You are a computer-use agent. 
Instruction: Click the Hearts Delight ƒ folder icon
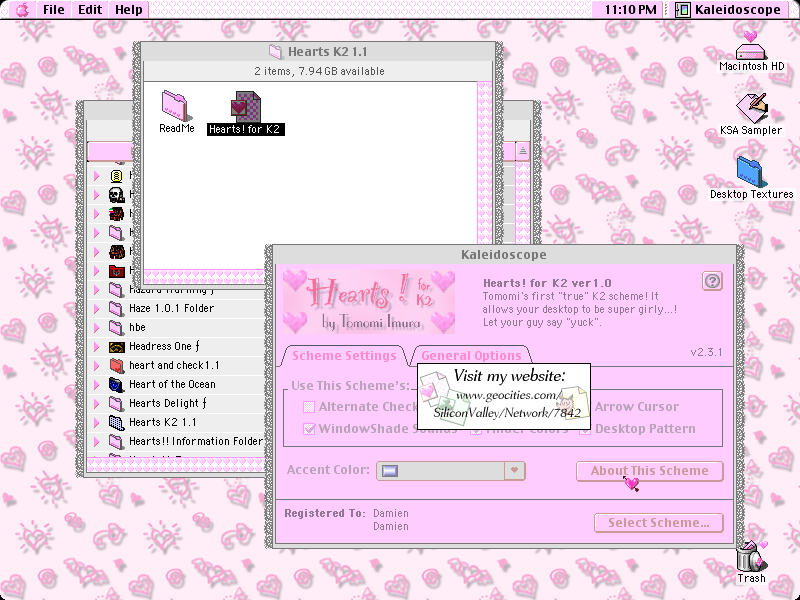click(x=117, y=404)
